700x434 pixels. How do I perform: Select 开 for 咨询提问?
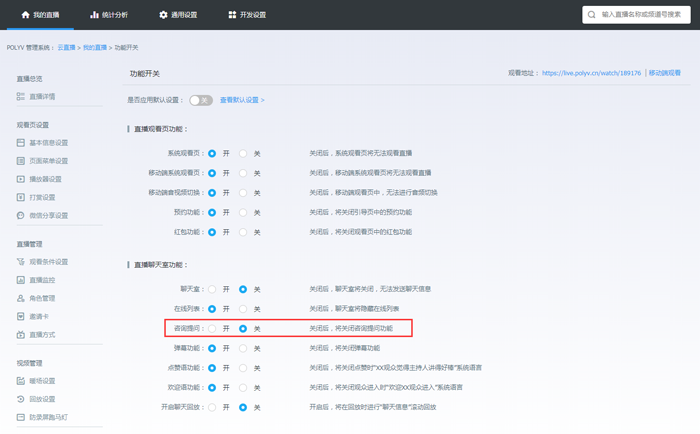(212, 328)
